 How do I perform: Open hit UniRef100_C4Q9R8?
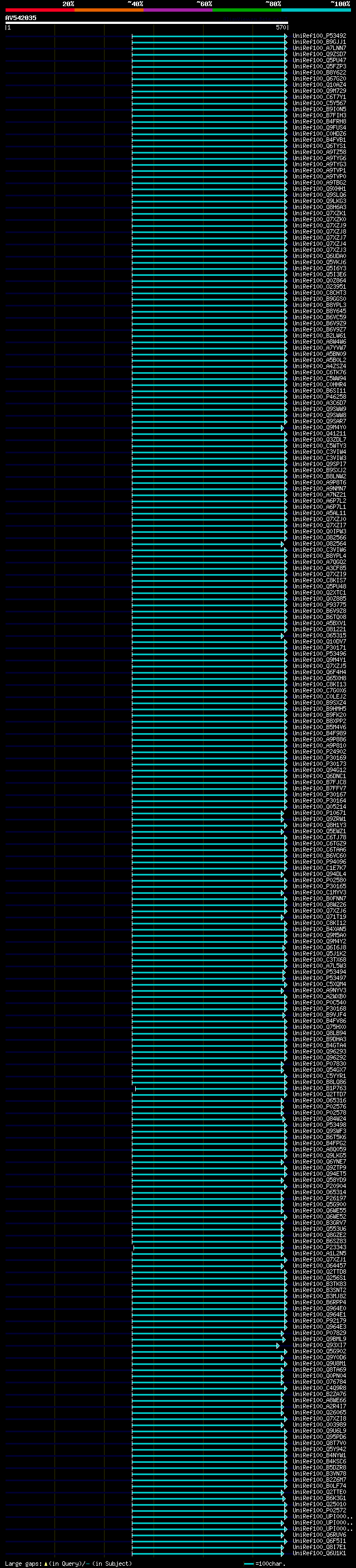point(319,1387)
